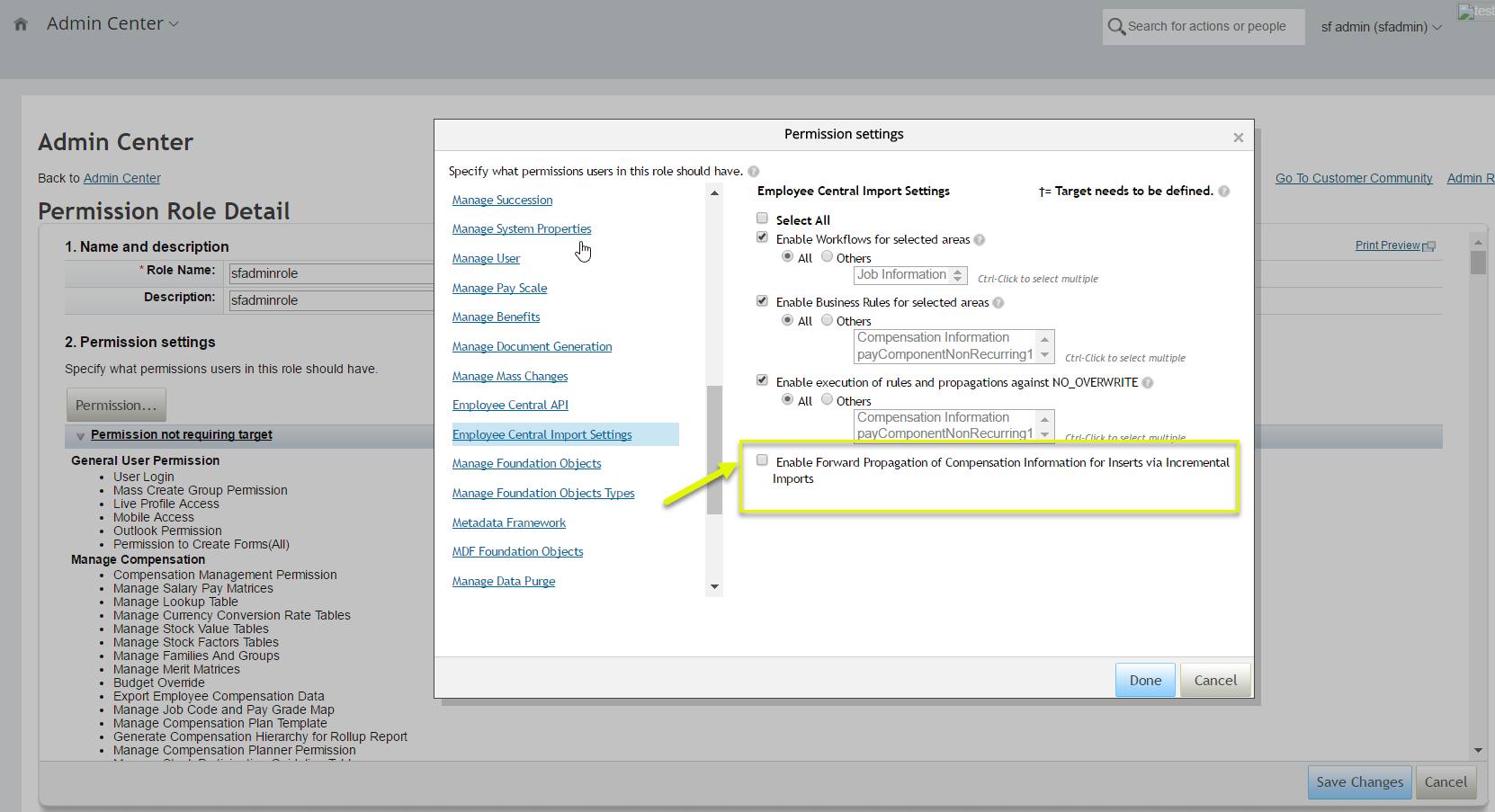Toggle Enable Business Rules for selected areas

(x=763, y=301)
